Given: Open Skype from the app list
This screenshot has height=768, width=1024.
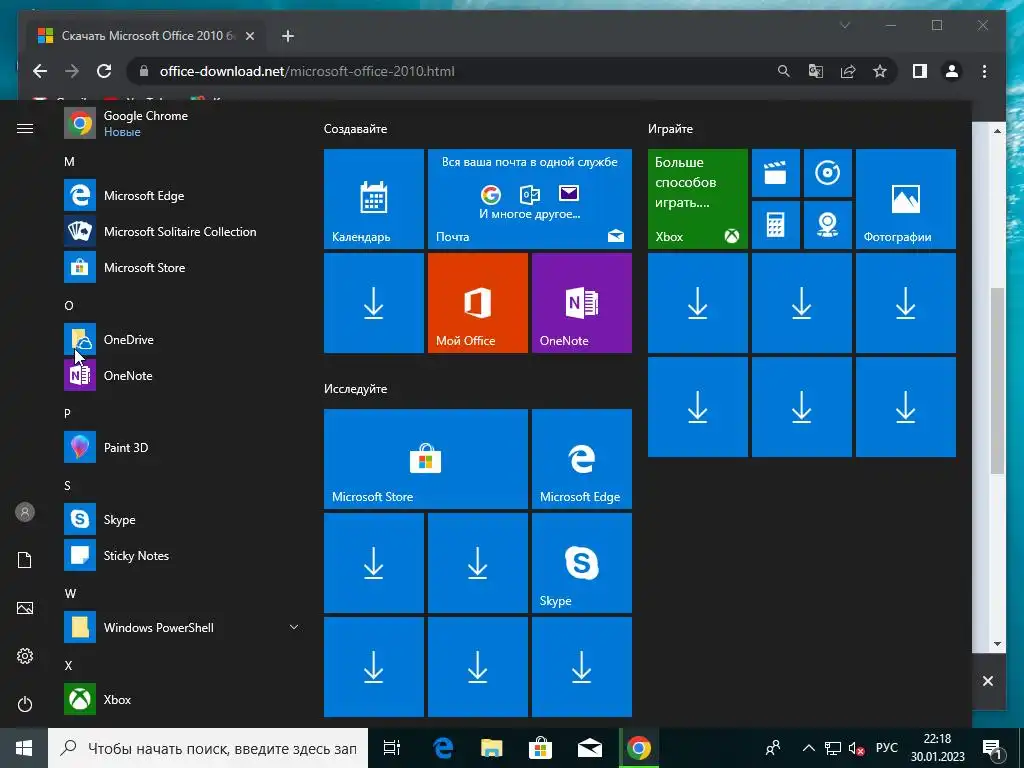Looking at the screenshot, I should pos(180,519).
